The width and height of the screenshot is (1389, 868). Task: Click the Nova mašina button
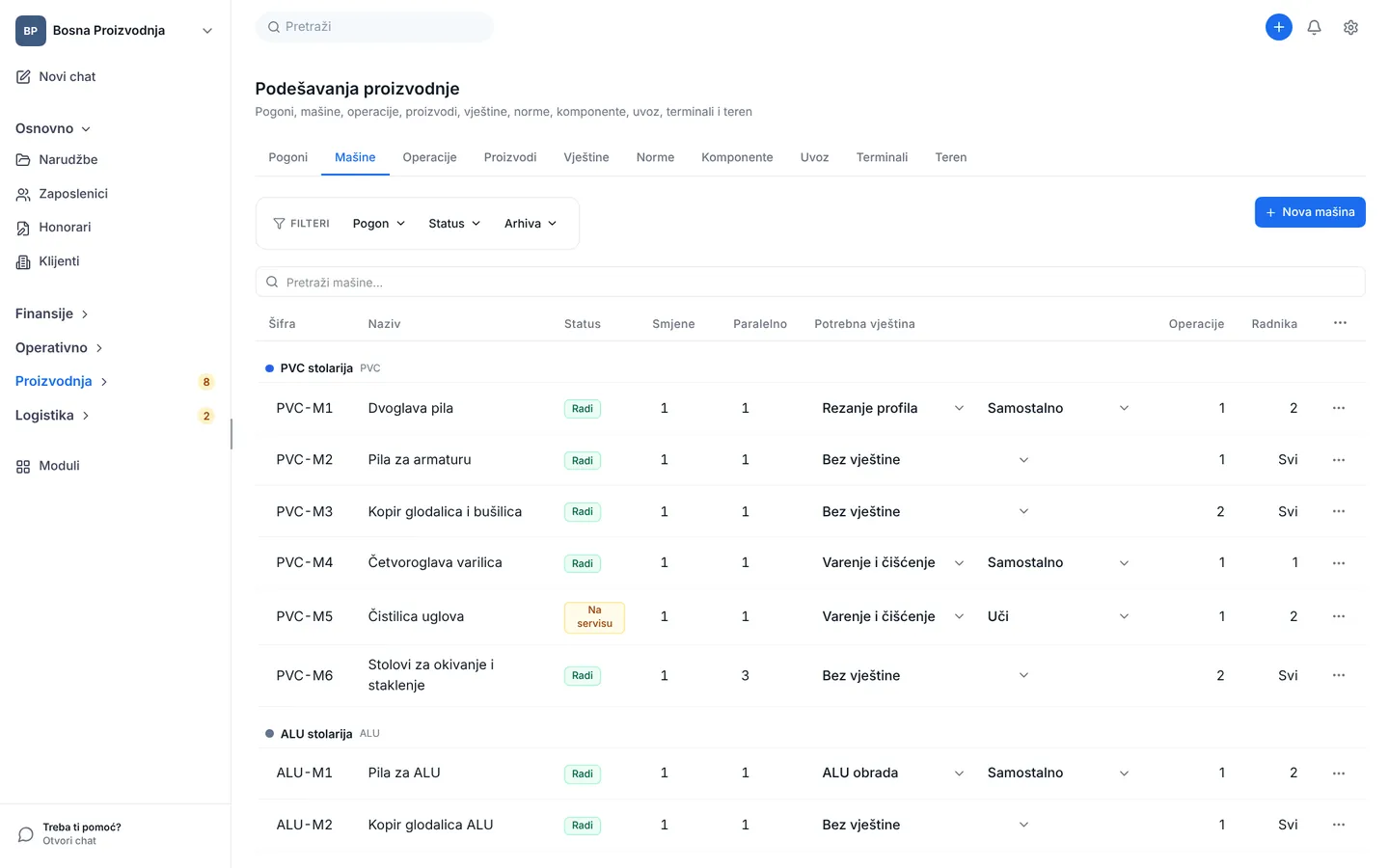(1310, 212)
